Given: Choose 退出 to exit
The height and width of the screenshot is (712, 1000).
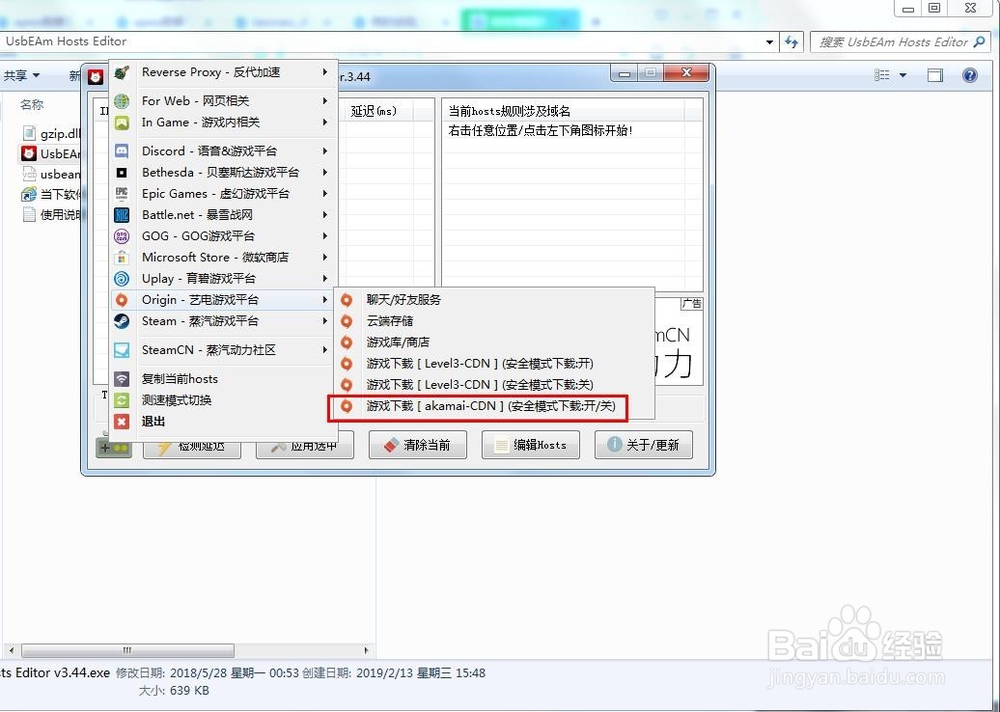Looking at the screenshot, I should pos(223,421).
